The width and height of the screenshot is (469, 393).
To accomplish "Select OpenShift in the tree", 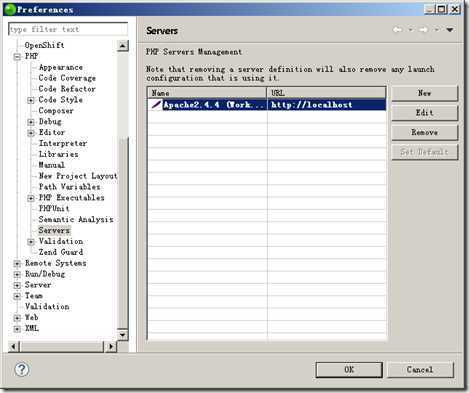I will [x=44, y=45].
